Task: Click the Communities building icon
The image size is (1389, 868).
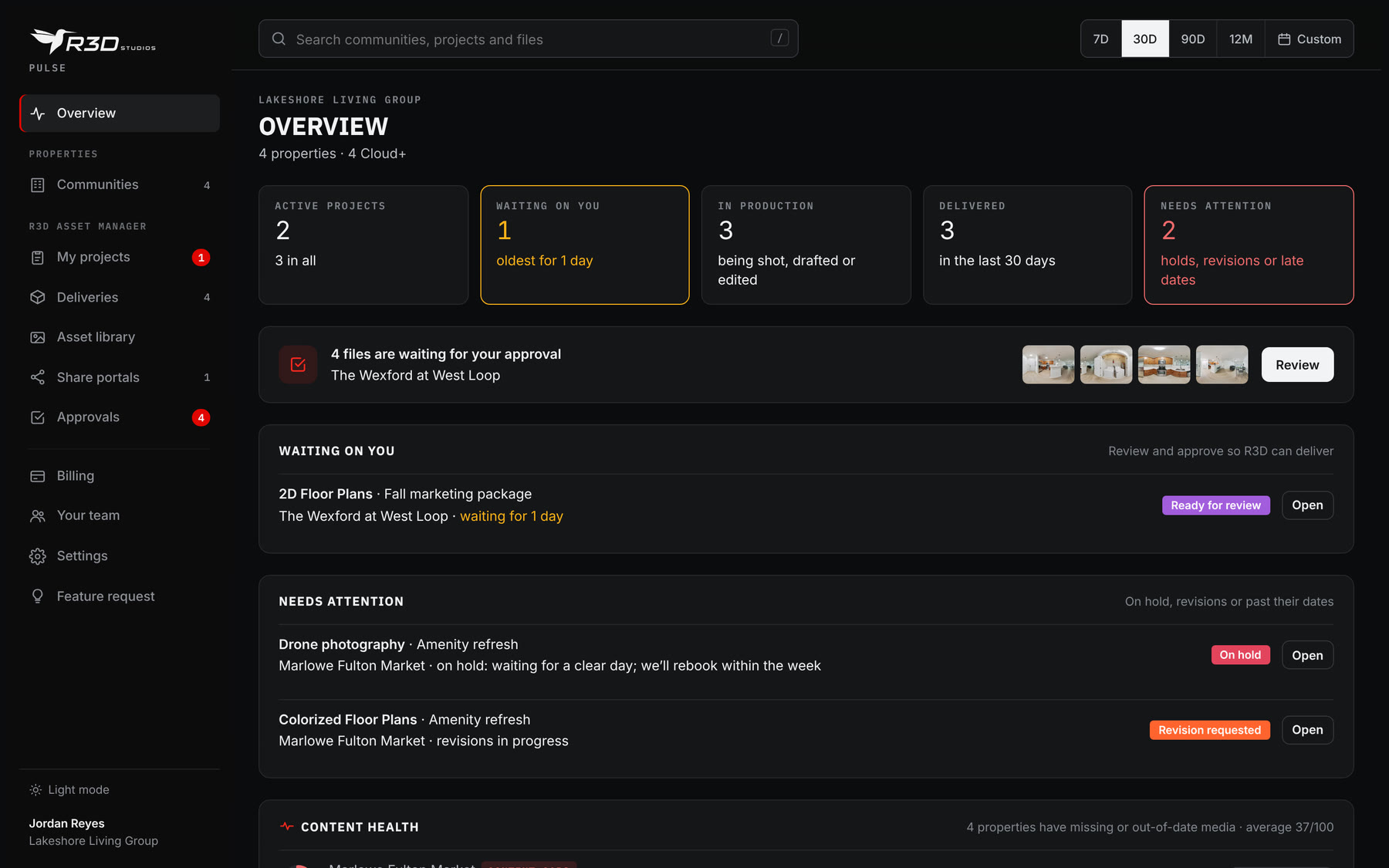Action: (x=37, y=185)
